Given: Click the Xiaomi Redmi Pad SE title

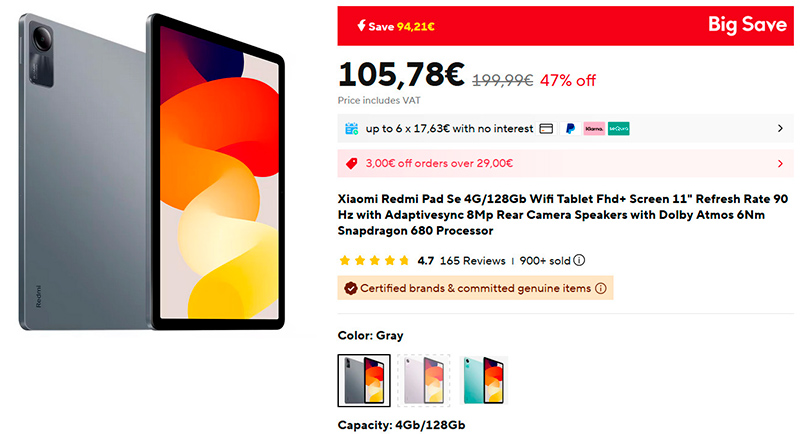Looking at the screenshot, I should [x=564, y=214].
